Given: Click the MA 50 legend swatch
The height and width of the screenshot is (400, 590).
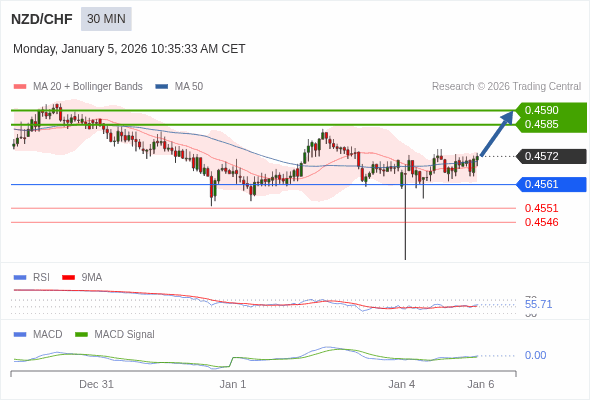Looking at the screenshot, I should (x=162, y=87).
